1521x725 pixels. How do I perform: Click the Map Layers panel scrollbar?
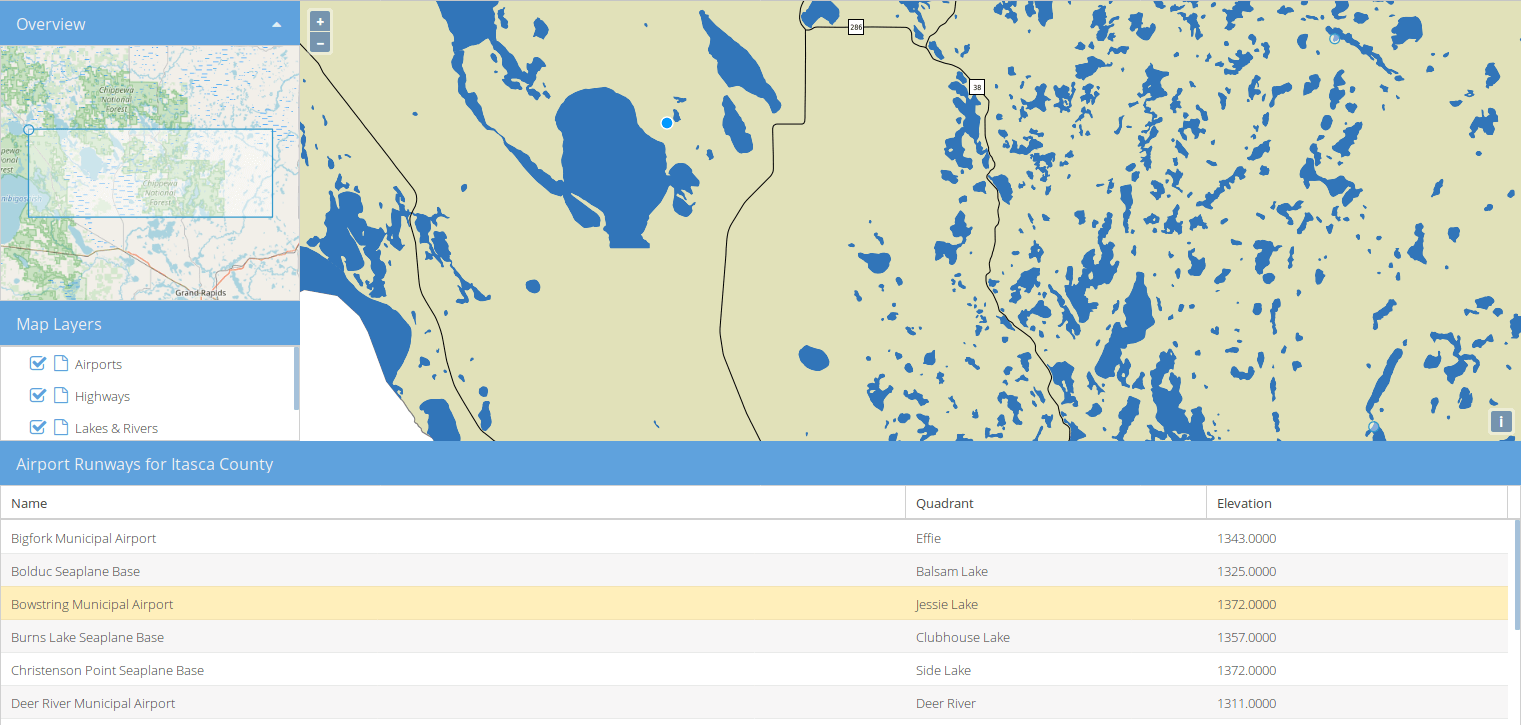296,379
